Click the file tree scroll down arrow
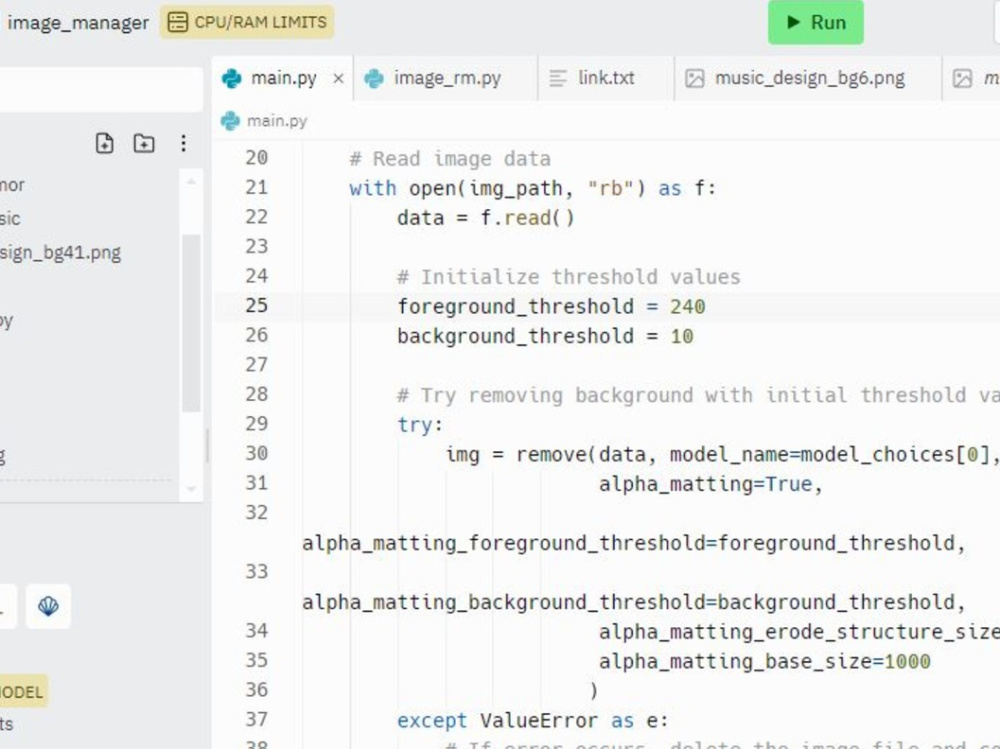The image size is (1000, 749). [x=191, y=489]
